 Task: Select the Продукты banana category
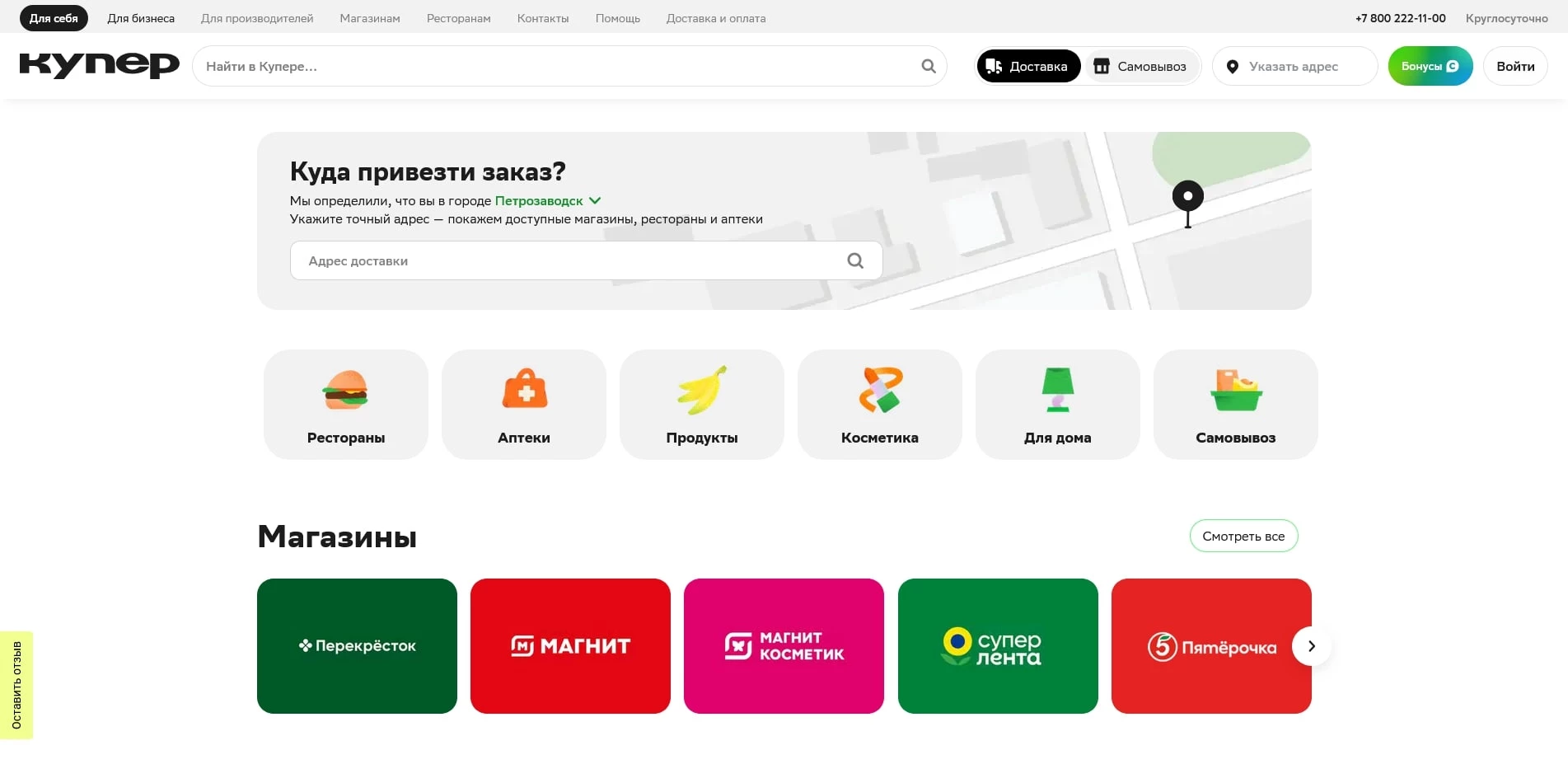pos(702,404)
